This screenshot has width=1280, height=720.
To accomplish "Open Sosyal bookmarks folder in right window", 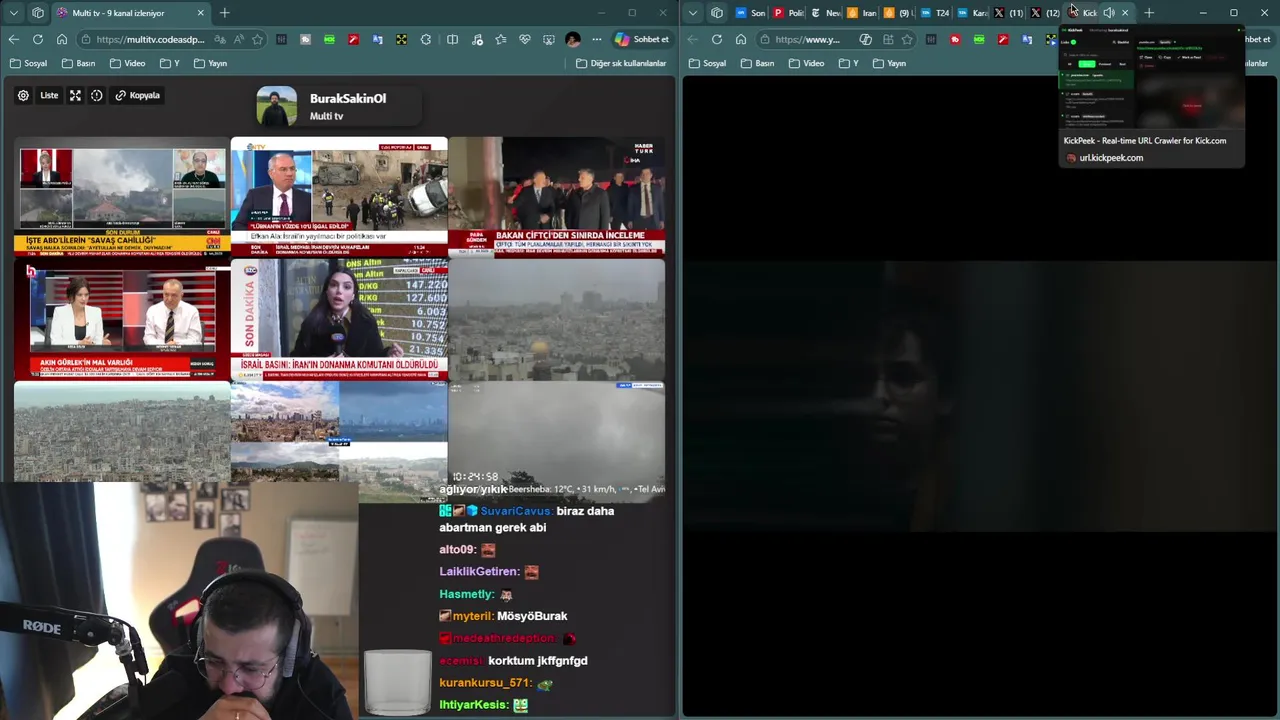I will (707, 63).
